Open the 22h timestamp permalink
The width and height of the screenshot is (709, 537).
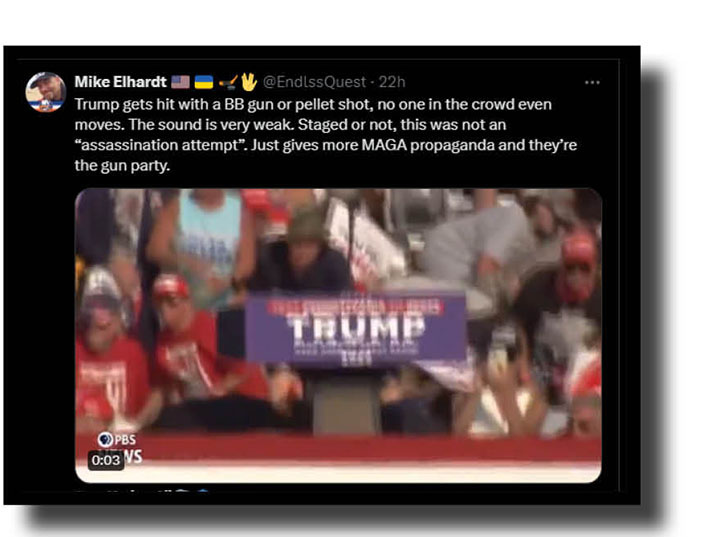[x=392, y=82]
